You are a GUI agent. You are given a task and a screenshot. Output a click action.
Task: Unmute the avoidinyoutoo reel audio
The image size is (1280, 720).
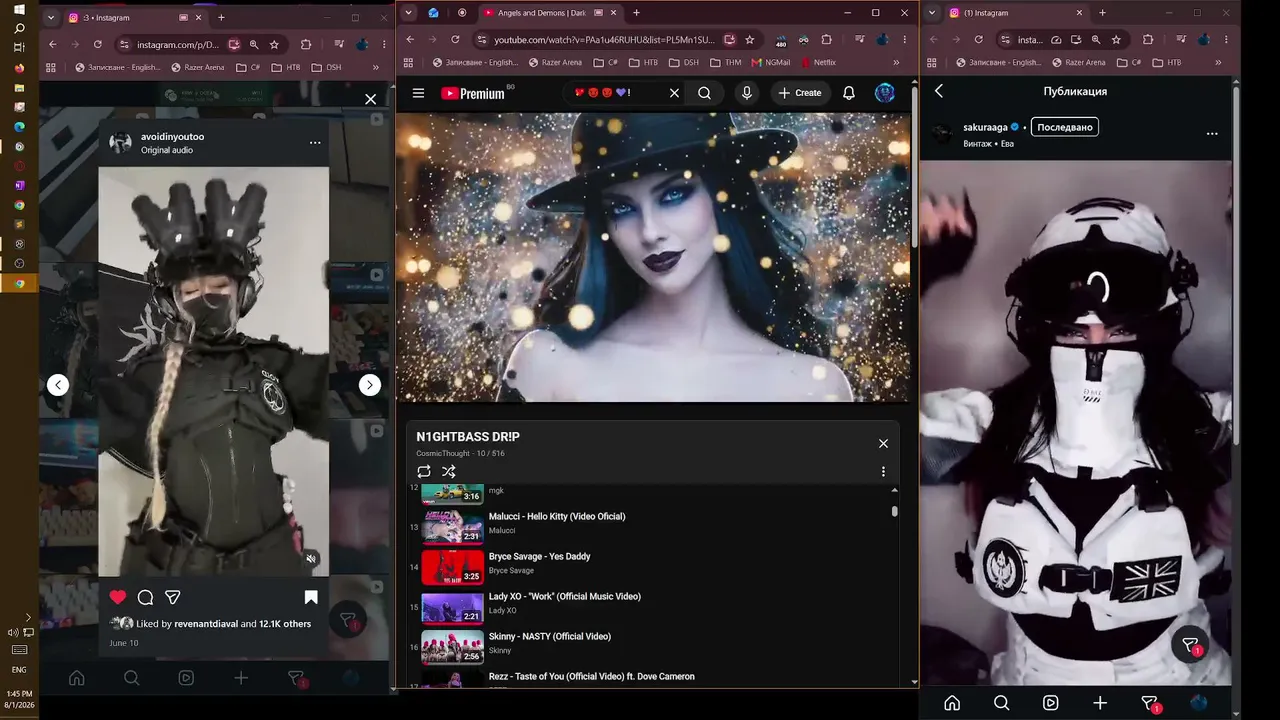point(311,559)
